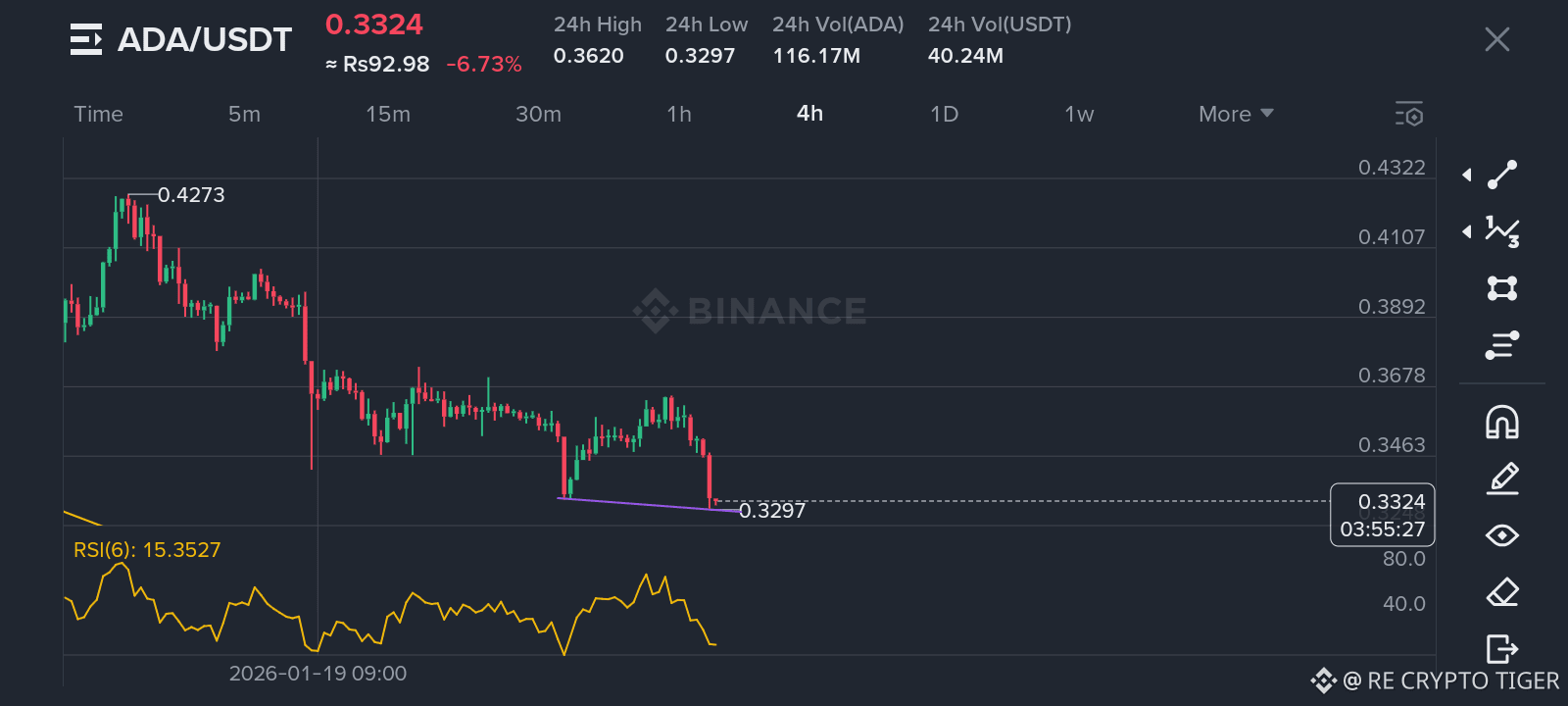This screenshot has height=706, width=1568.
Task: Toggle continuous drawing pencil mode
Action: [1502, 479]
